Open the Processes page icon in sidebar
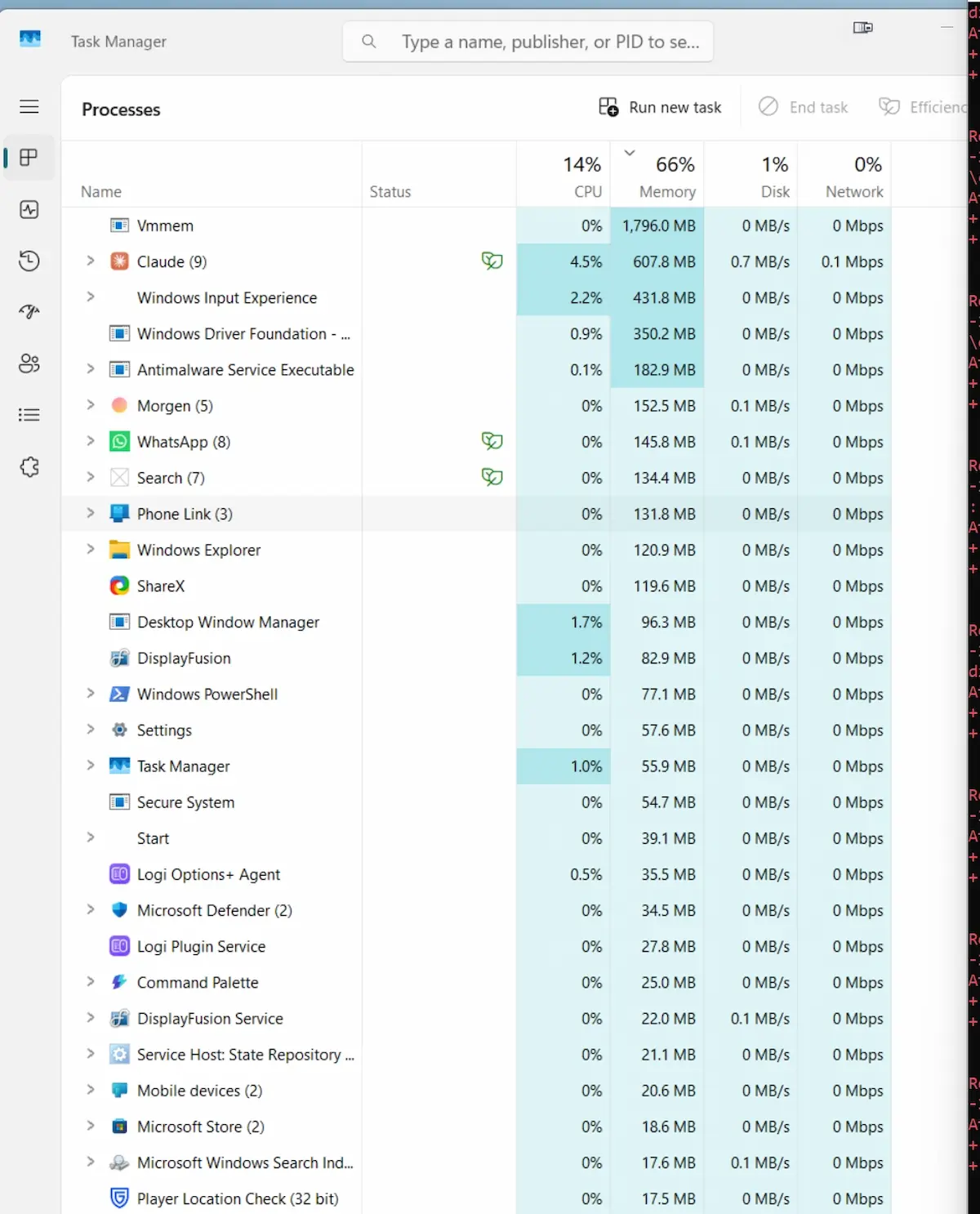980x1214 pixels. point(29,158)
